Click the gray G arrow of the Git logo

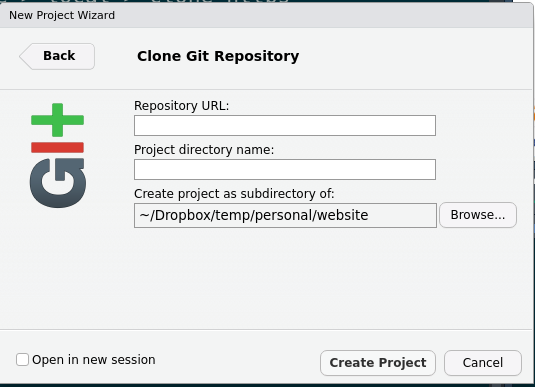[58, 183]
